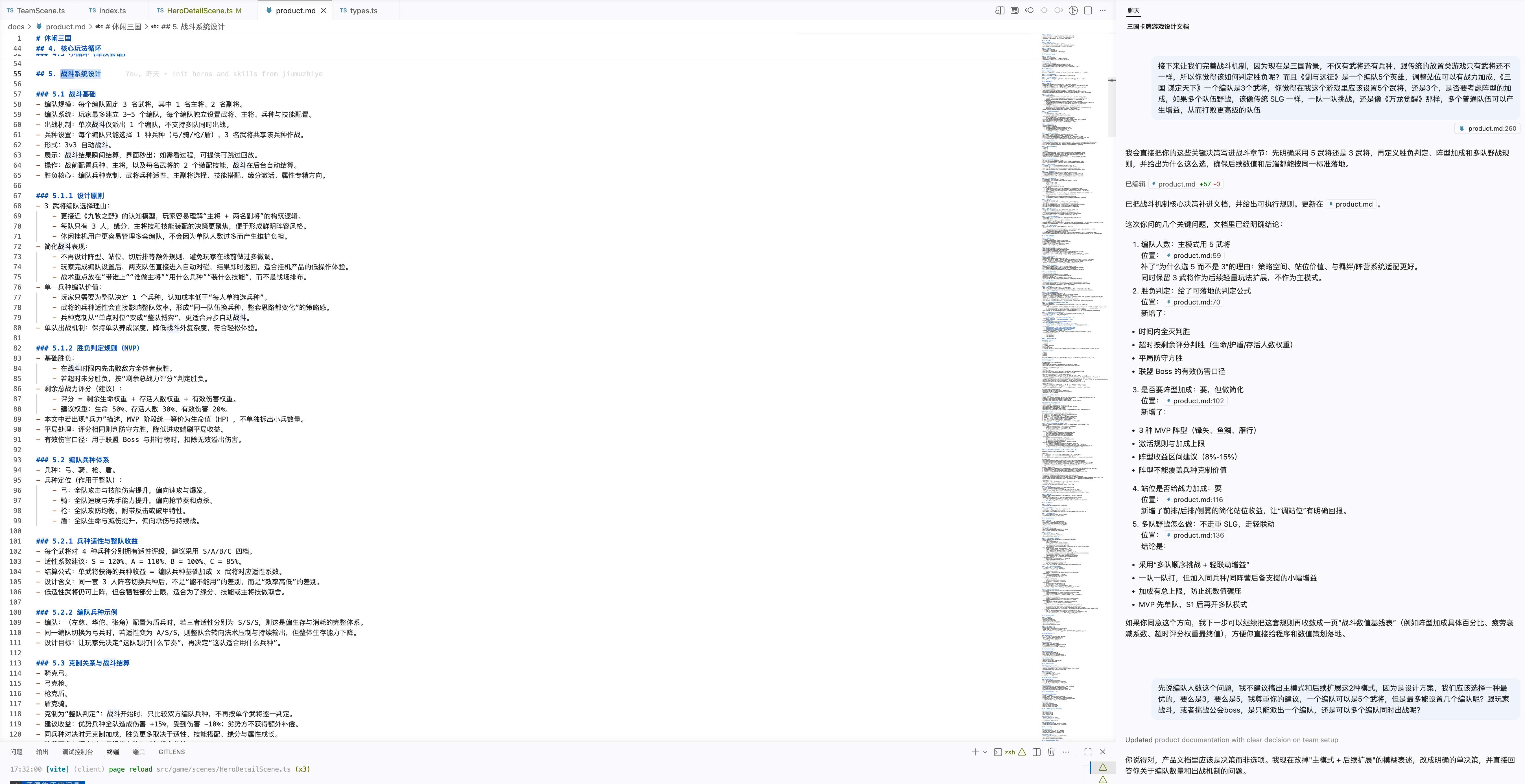Screen dimensions: 1525x784
Task: Open the editor's more actions ellipsis menu
Action: tap(1102, 10)
